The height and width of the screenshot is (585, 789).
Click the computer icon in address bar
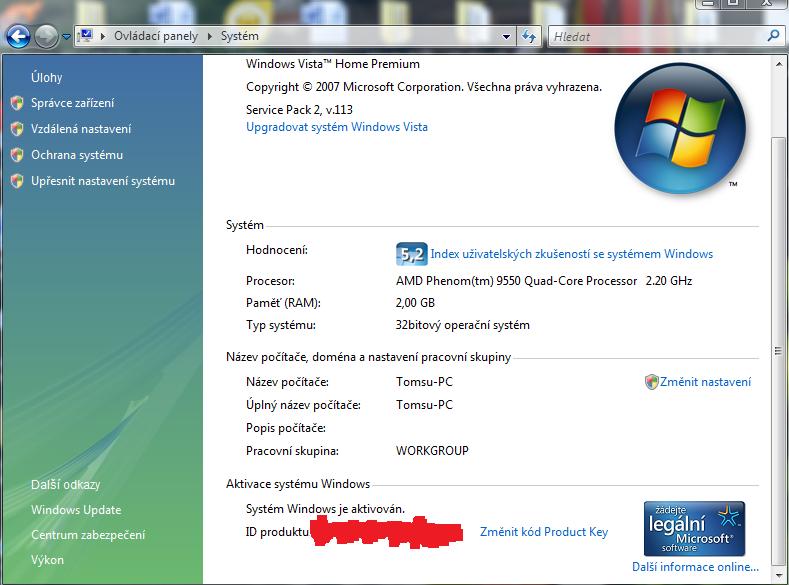(85, 36)
